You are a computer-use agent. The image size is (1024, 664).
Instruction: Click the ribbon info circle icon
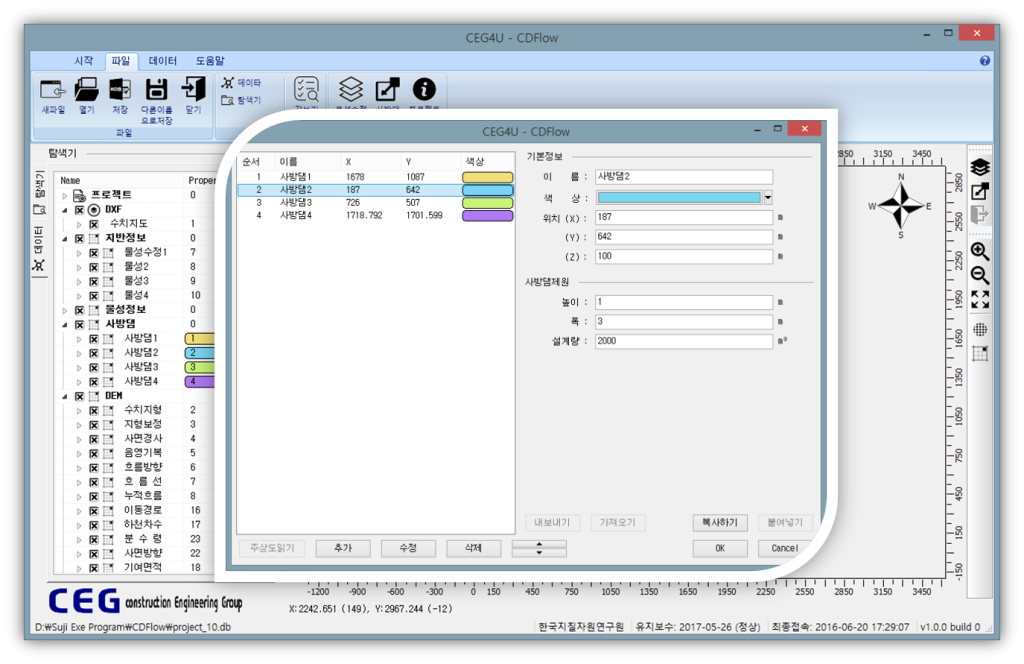pyautogui.click(x=424, y=89)
